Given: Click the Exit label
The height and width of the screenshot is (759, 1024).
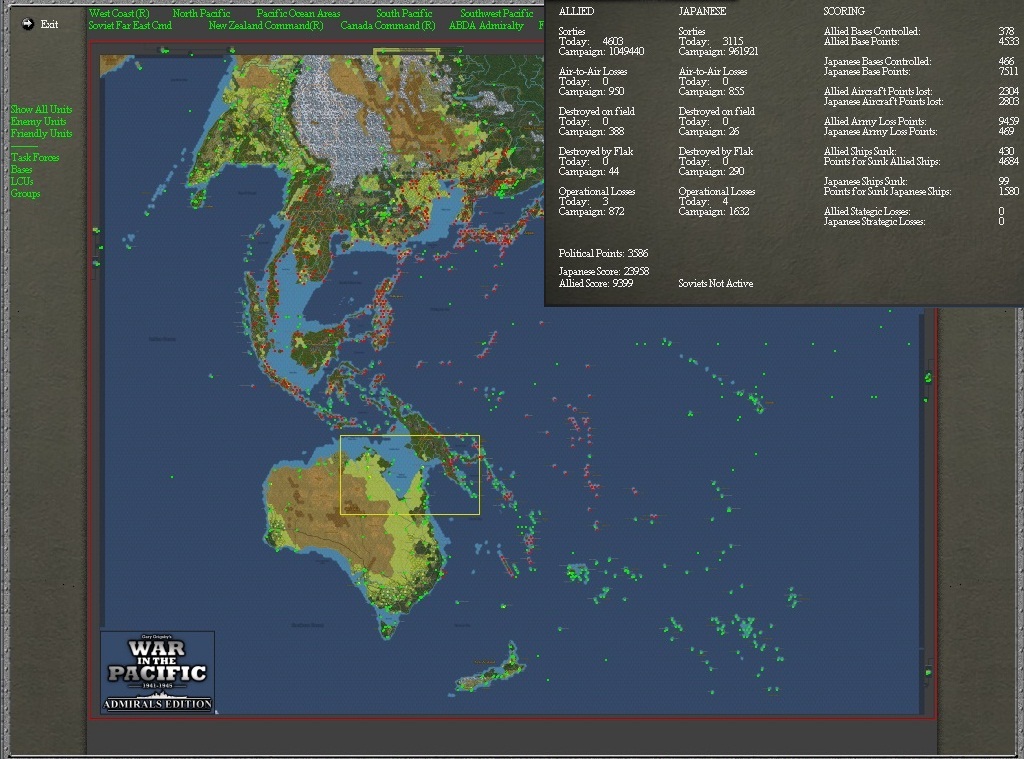Looking at the screenshot, I should click(x=49, y=24).
